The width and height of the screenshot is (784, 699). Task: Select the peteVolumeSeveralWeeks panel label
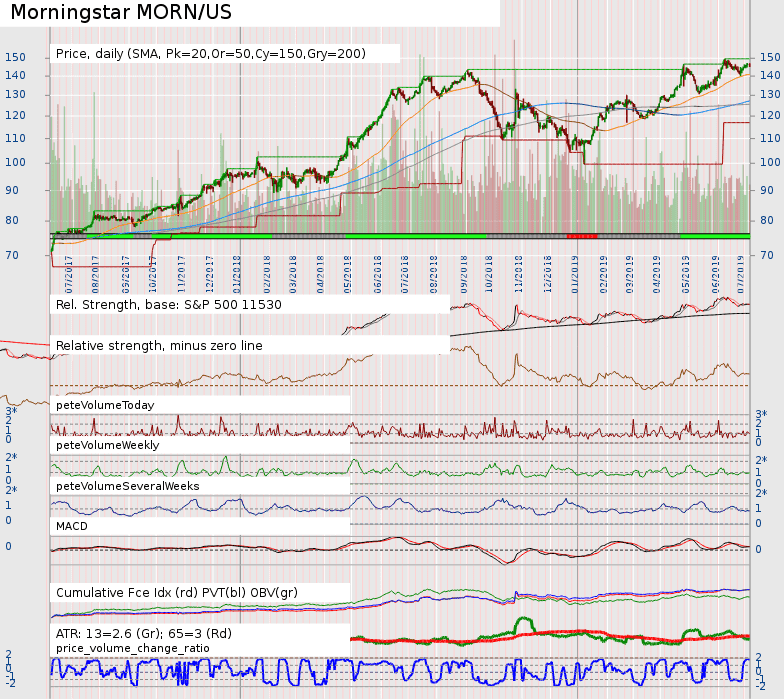(128, 486)
